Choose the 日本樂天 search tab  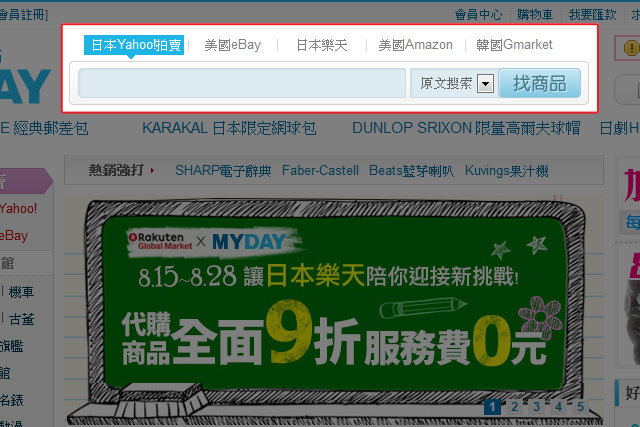[x=321, y=45]
